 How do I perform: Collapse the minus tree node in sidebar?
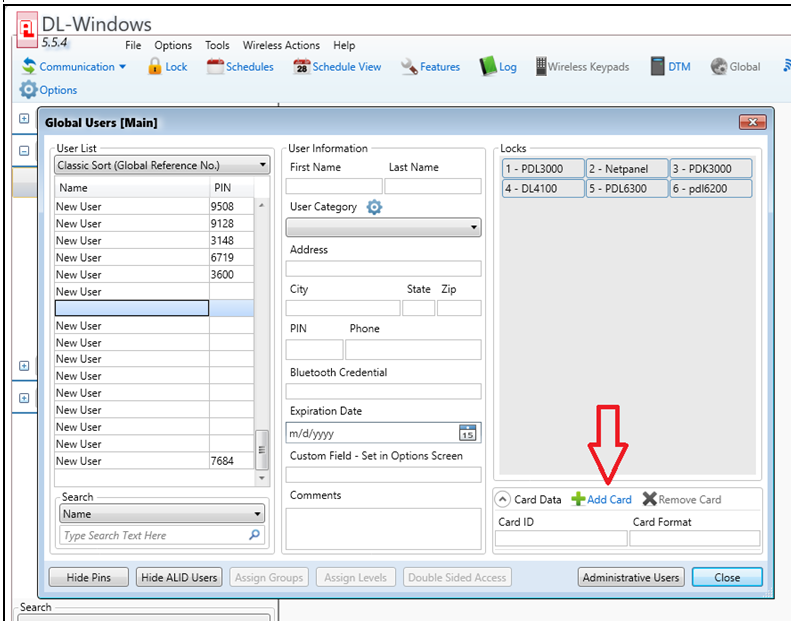coord(24,150)
